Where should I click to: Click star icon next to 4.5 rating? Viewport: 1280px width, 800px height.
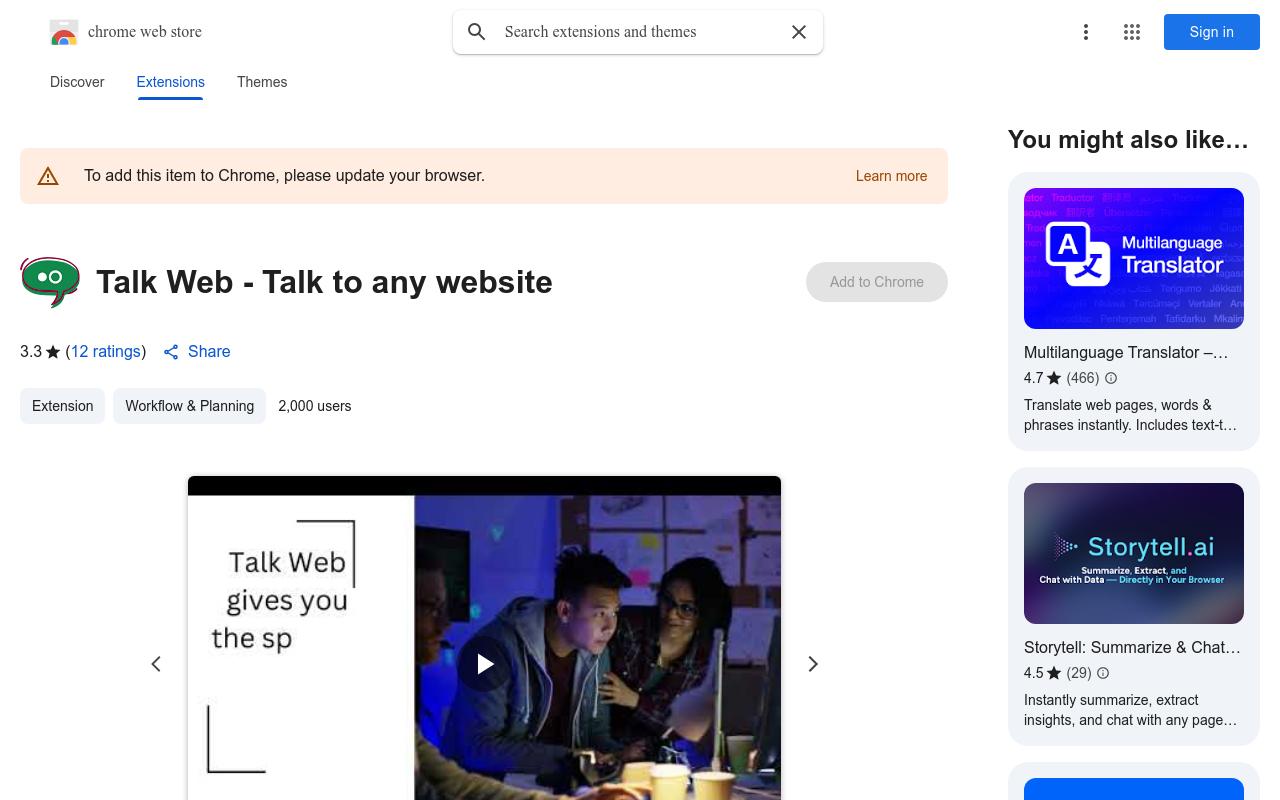pos(1054,673)
